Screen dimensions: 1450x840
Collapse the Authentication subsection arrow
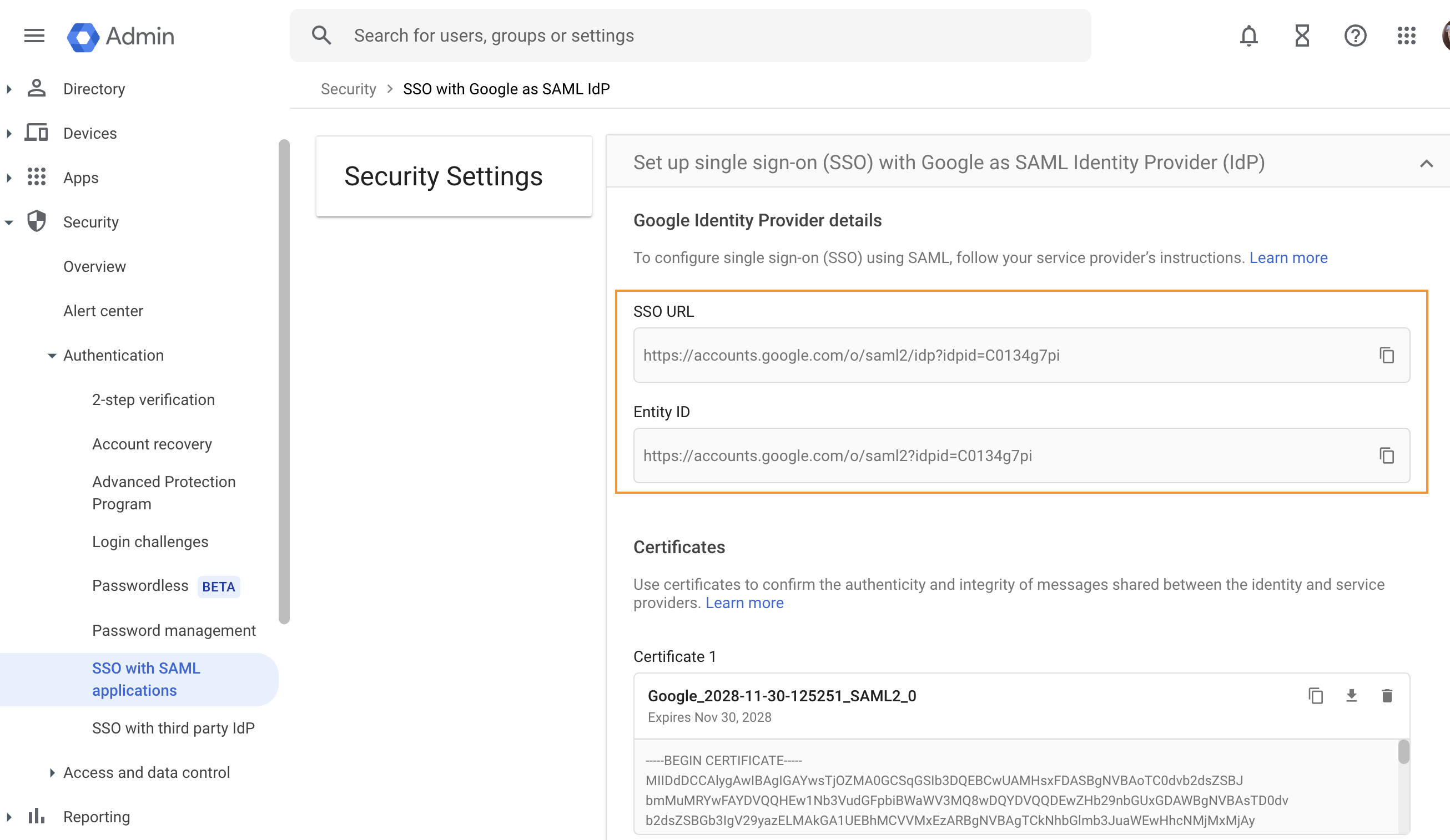pos(52,356)
